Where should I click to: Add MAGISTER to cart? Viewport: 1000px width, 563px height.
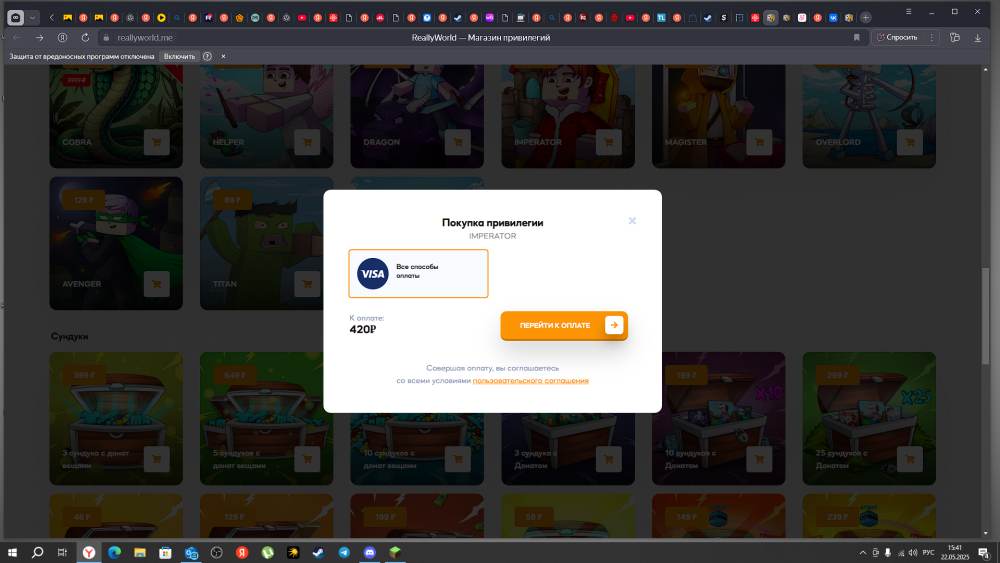(x=759, y=142)
